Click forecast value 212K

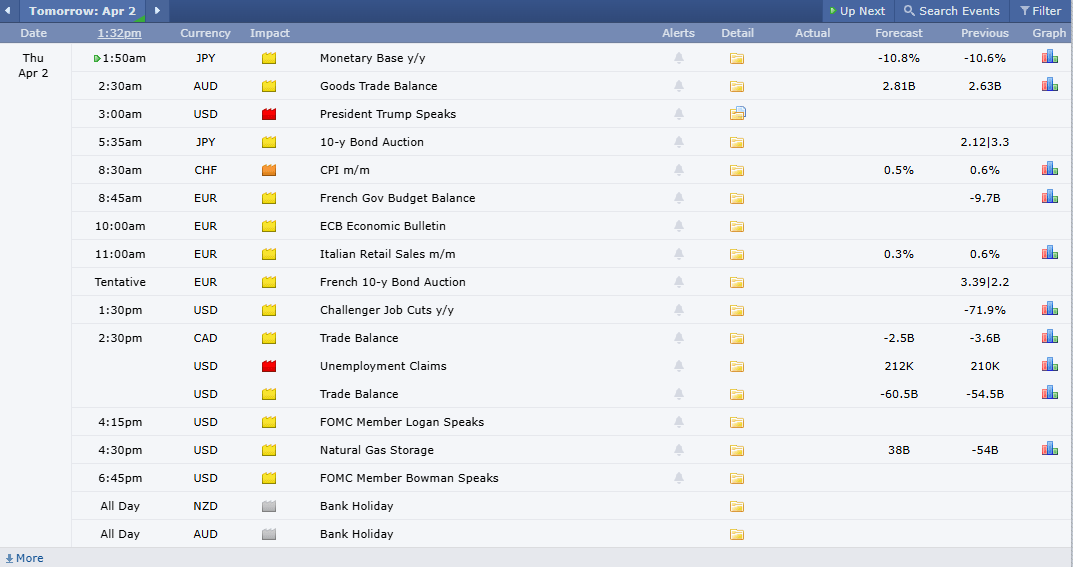click(899, 366)
